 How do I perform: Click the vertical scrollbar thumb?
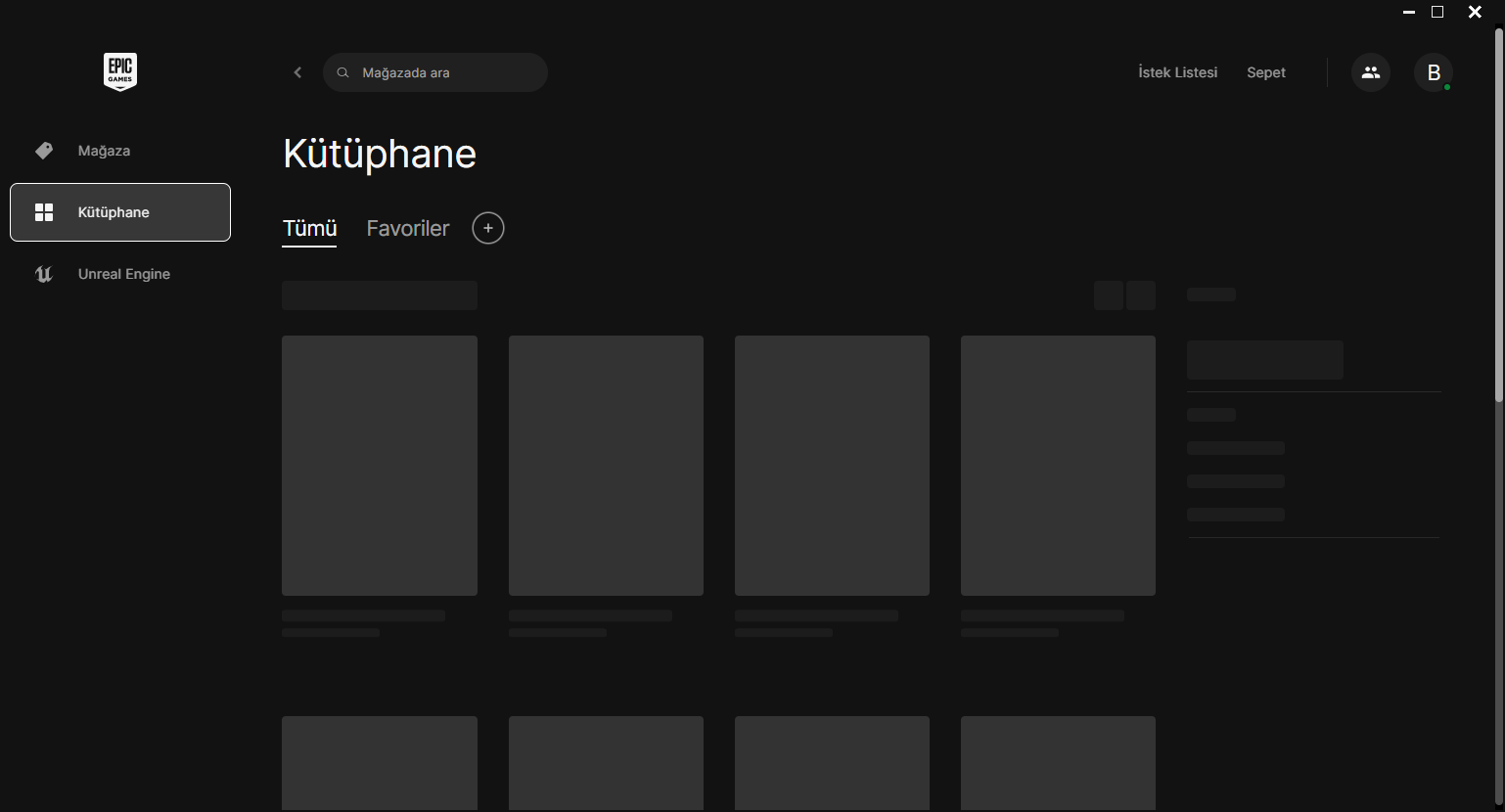pos(1498,214)
